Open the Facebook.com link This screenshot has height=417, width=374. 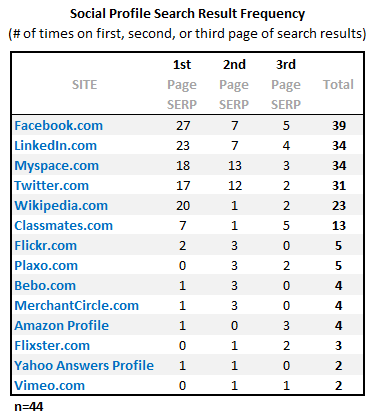coord(58,126)
